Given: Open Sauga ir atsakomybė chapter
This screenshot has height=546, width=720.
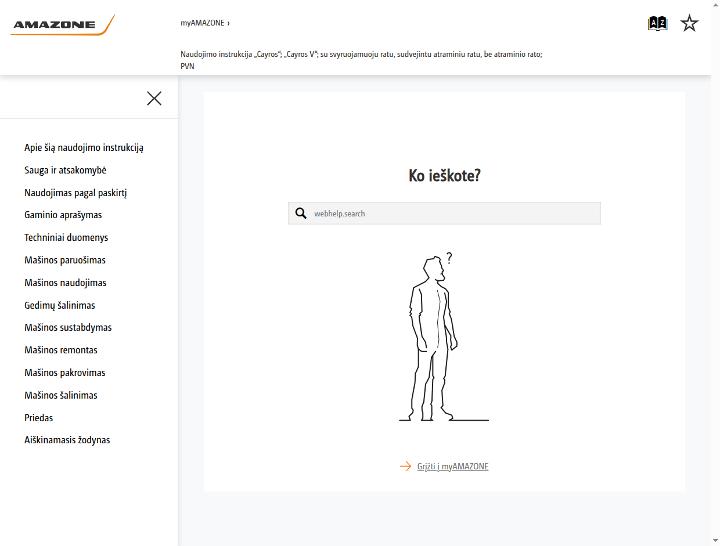Looking at the screenshot, I should [x=65, y=170].
